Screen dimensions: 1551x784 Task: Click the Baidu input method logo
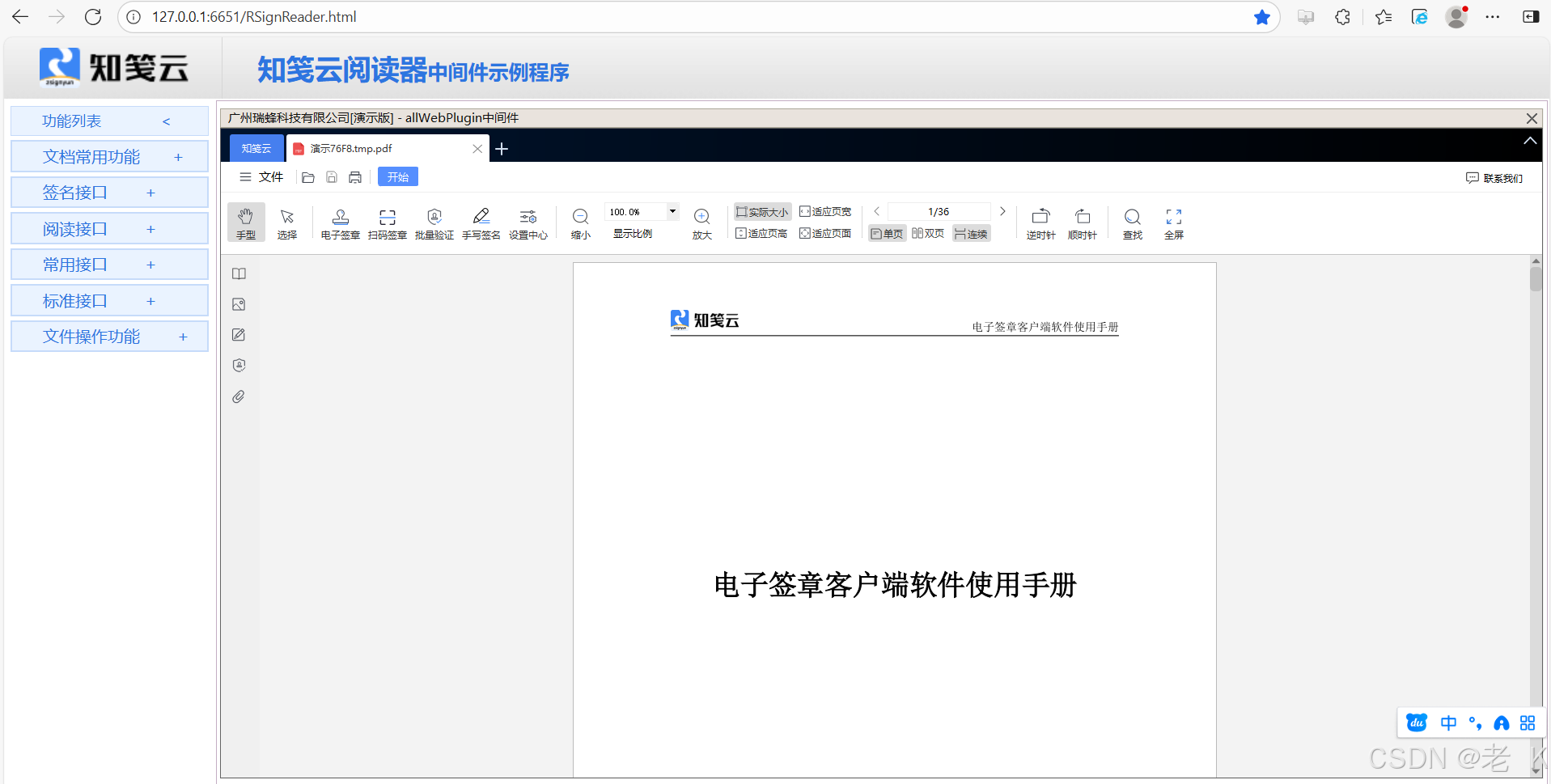click(1417, 723)
